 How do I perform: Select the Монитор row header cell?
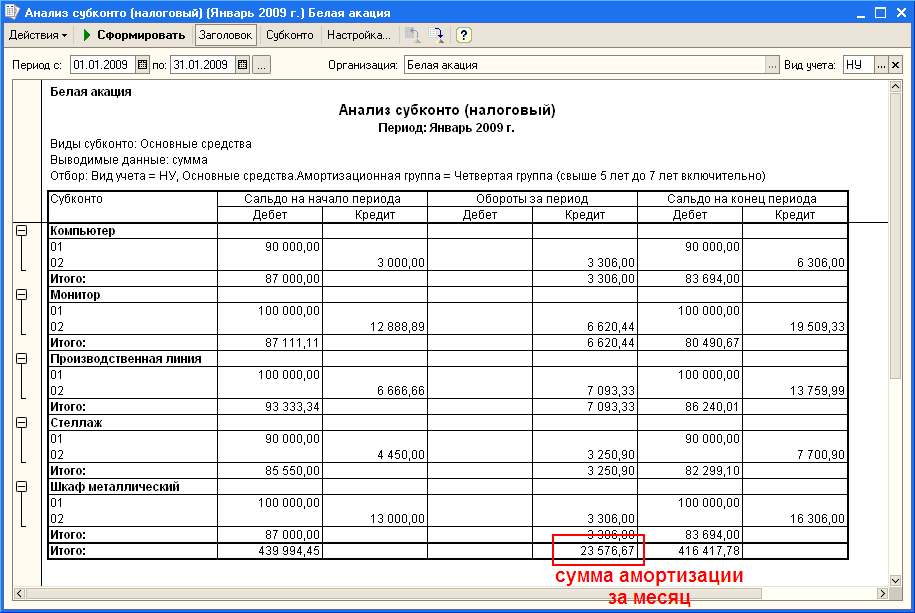pos(132,295)
